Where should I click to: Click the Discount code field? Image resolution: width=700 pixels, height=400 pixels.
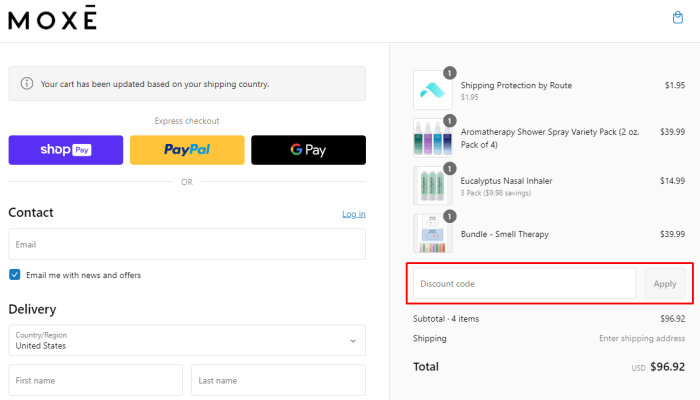(525, 283)
